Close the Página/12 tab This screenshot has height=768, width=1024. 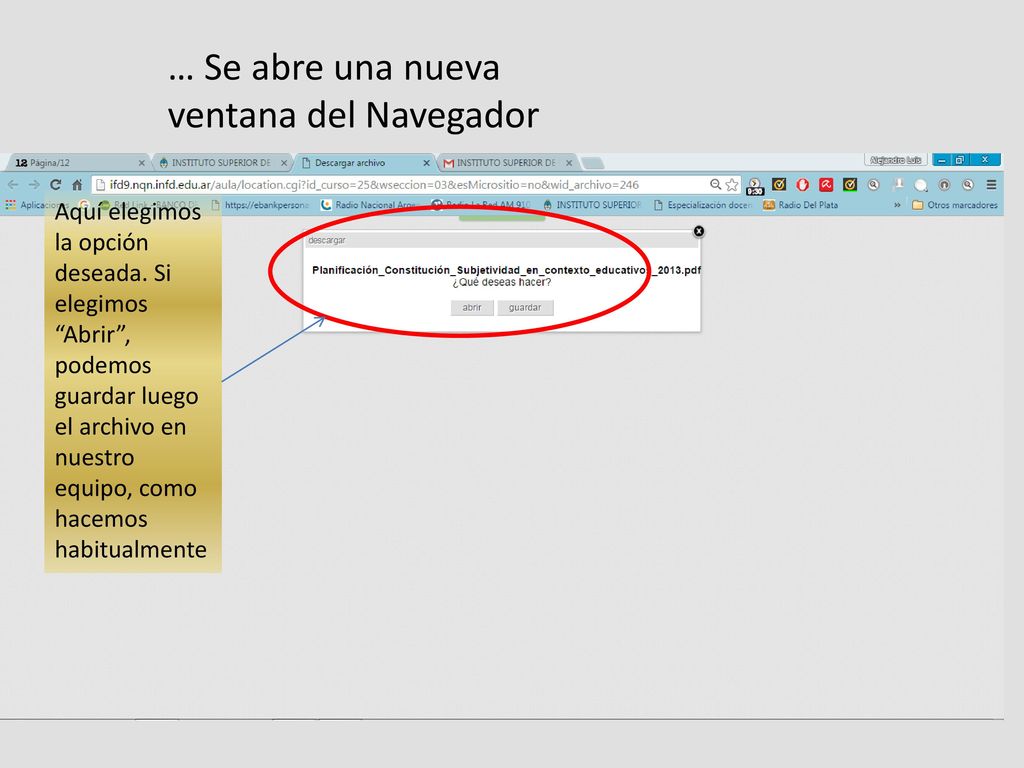coord(142,163)
